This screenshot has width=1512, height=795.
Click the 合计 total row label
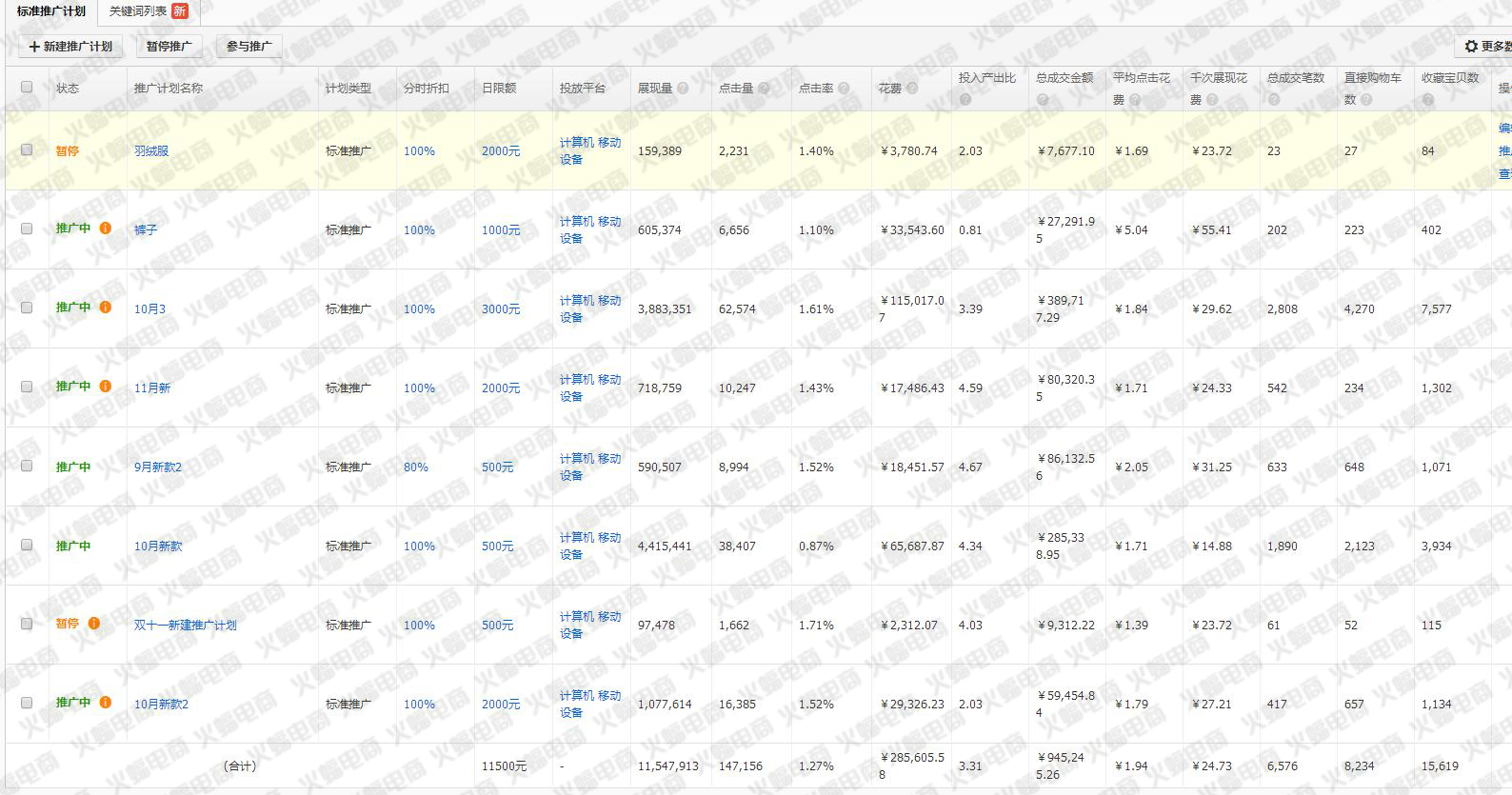pyautogui.click(x=240, y=766)
